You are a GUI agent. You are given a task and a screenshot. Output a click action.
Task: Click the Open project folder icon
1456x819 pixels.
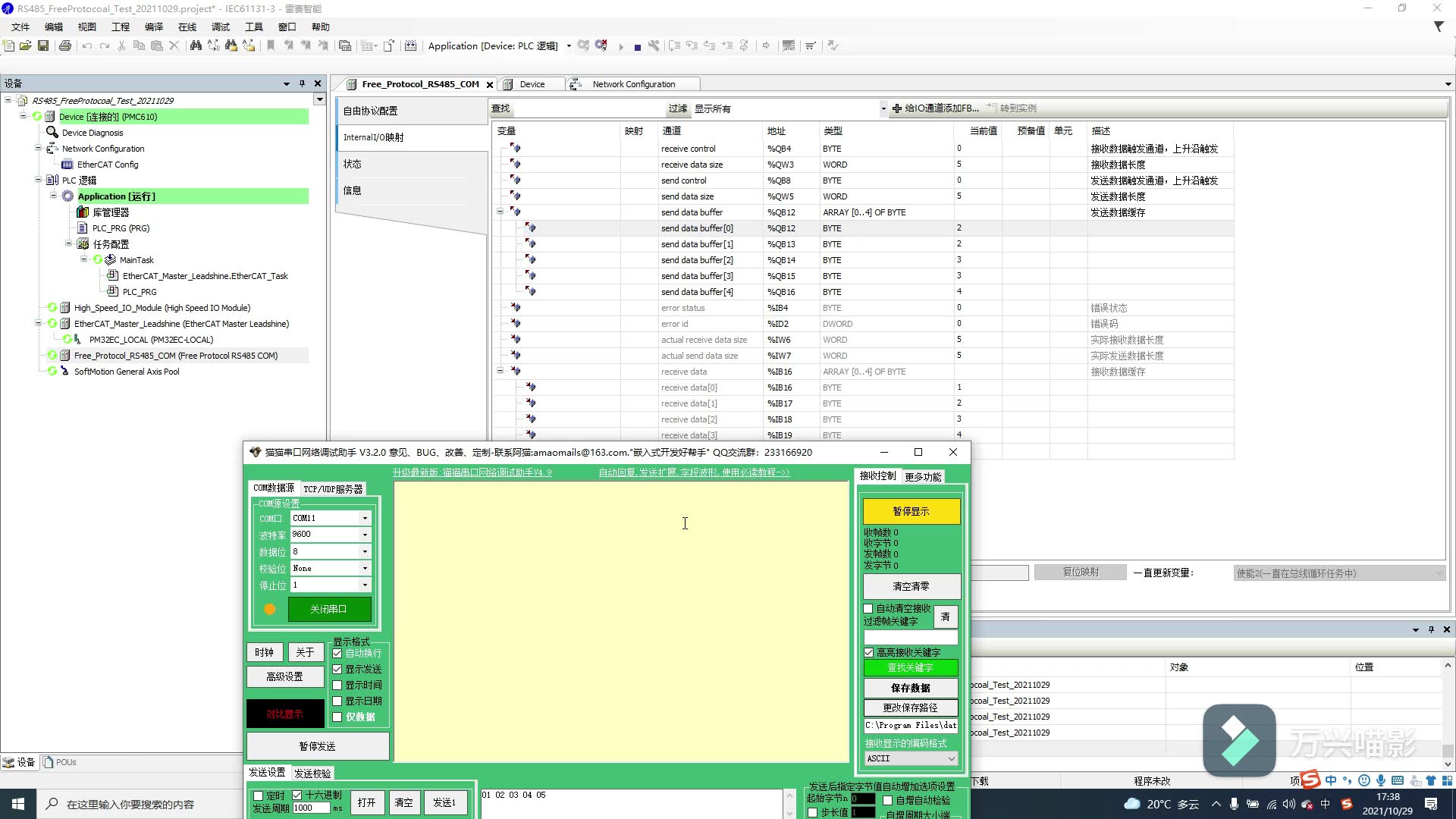(x=25, y=45)
